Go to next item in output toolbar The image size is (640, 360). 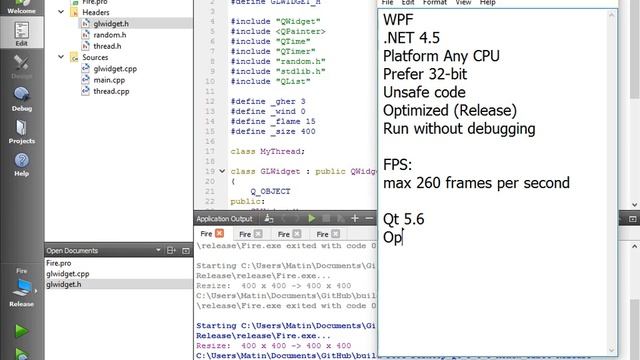[x=297, y=219]
